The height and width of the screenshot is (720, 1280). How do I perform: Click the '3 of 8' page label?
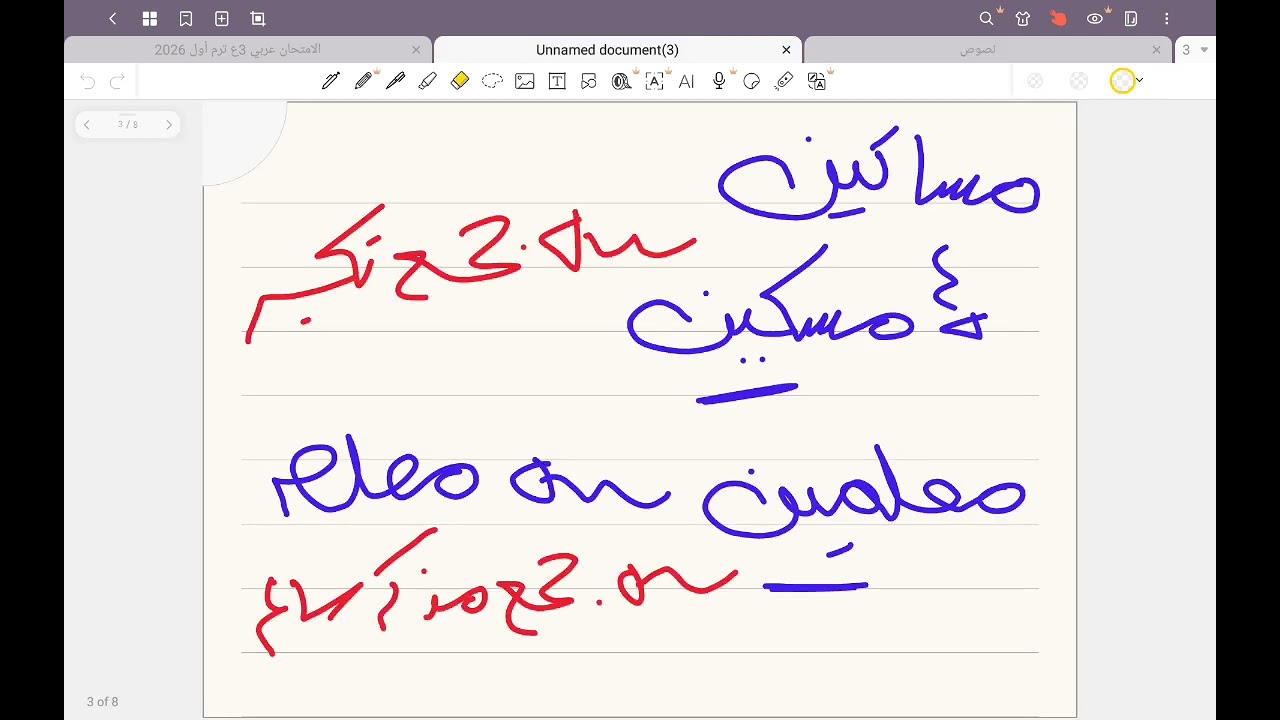[102, 702]
